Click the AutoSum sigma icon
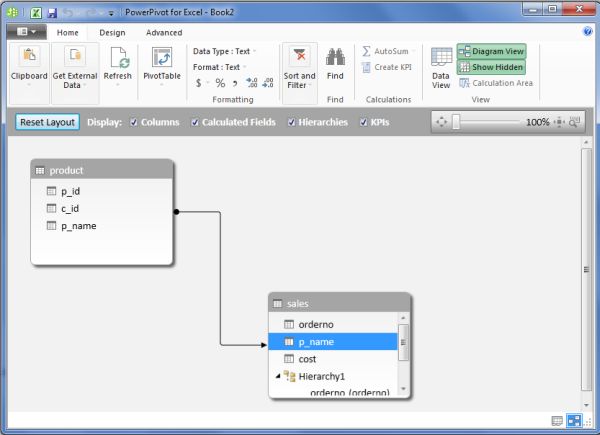 click(366, 51)
